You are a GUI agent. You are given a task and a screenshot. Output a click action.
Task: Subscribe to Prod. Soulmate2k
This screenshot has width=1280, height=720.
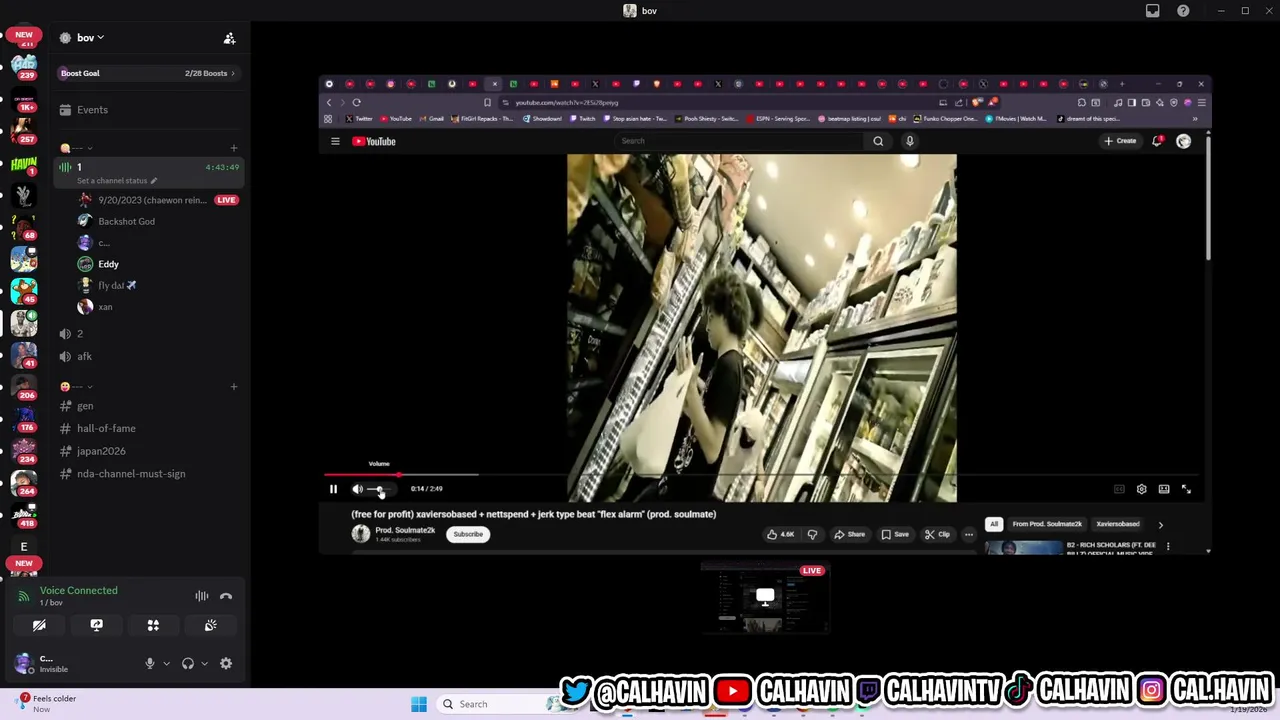[468, 534]
